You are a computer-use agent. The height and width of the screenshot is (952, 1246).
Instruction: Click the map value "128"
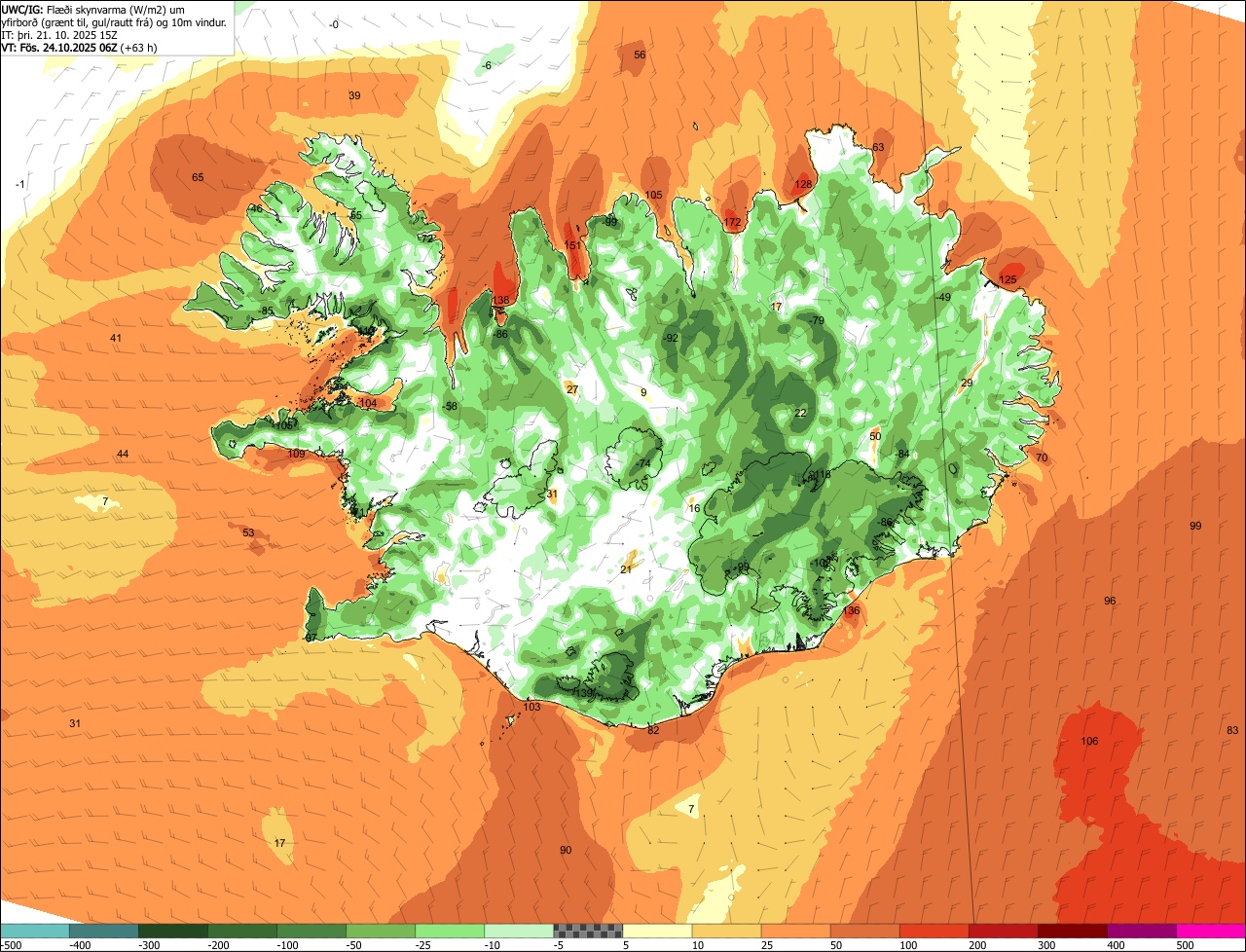[x=803, y=184]
